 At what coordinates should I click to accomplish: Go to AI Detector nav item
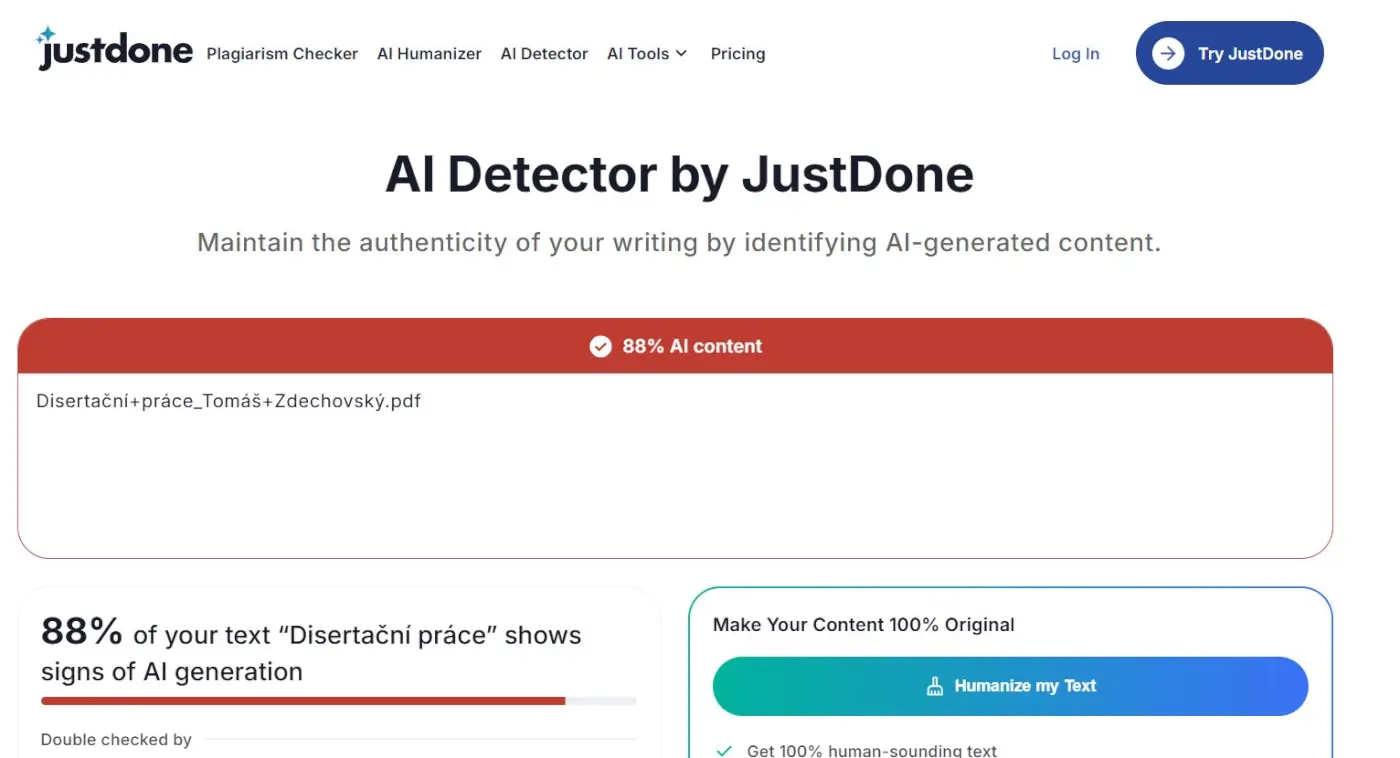pos(544,54)
